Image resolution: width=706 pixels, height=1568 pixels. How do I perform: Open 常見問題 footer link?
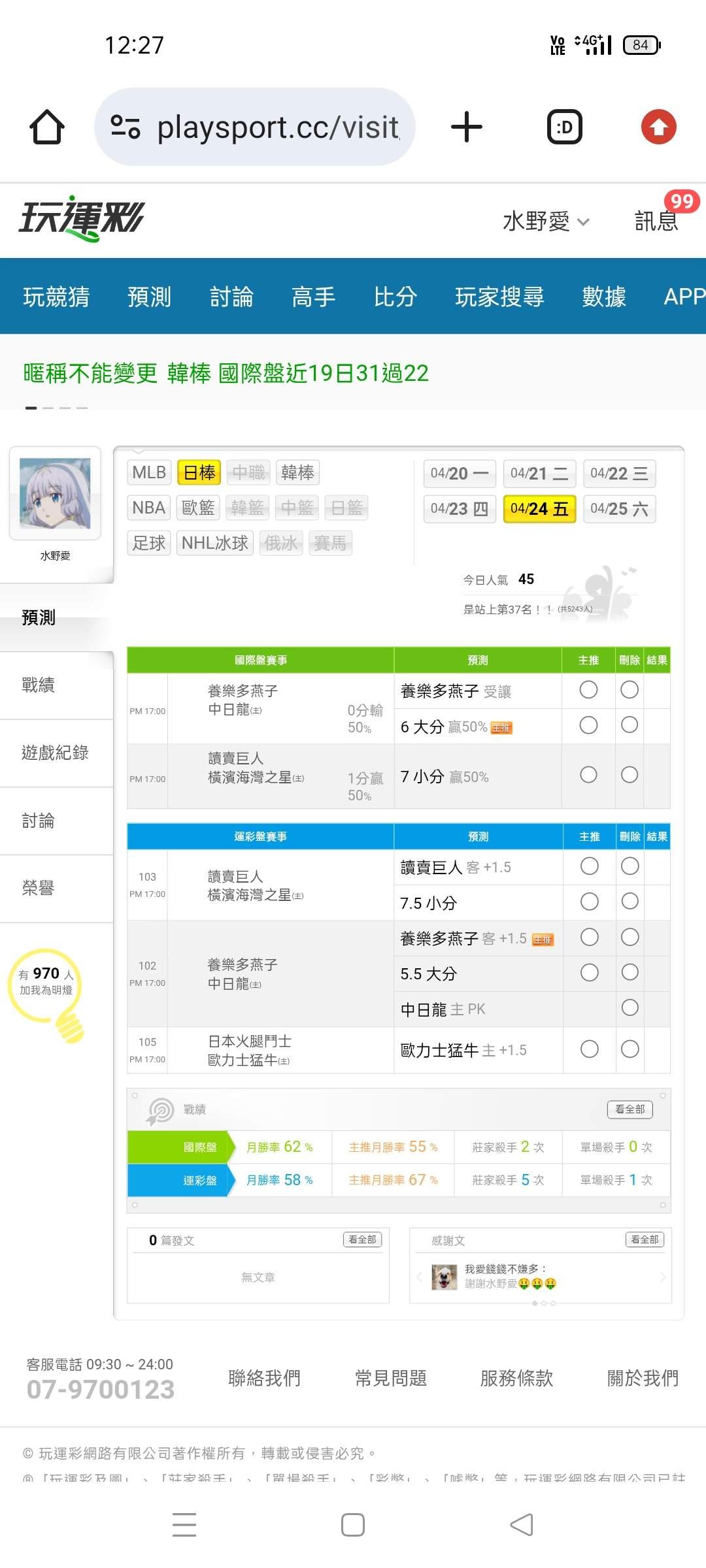pos(391,1379)
